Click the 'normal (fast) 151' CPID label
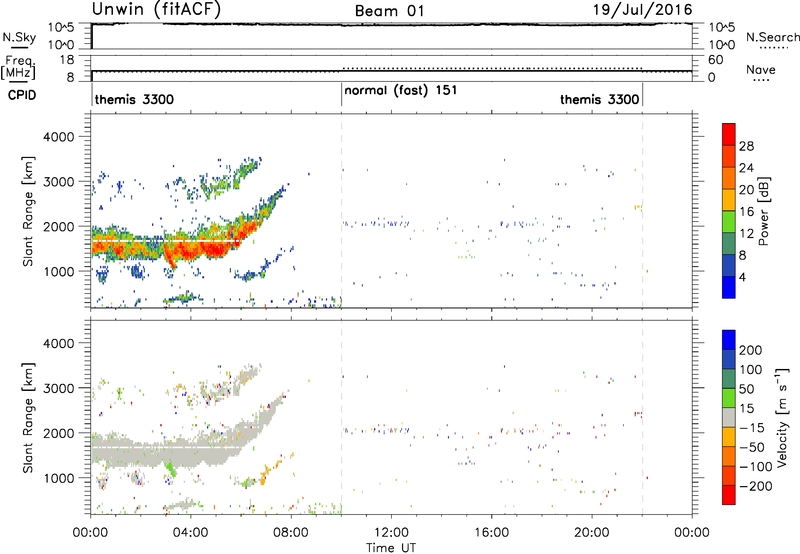The width and height of the screenshot is (800, 554). click(x=401, y=91)
